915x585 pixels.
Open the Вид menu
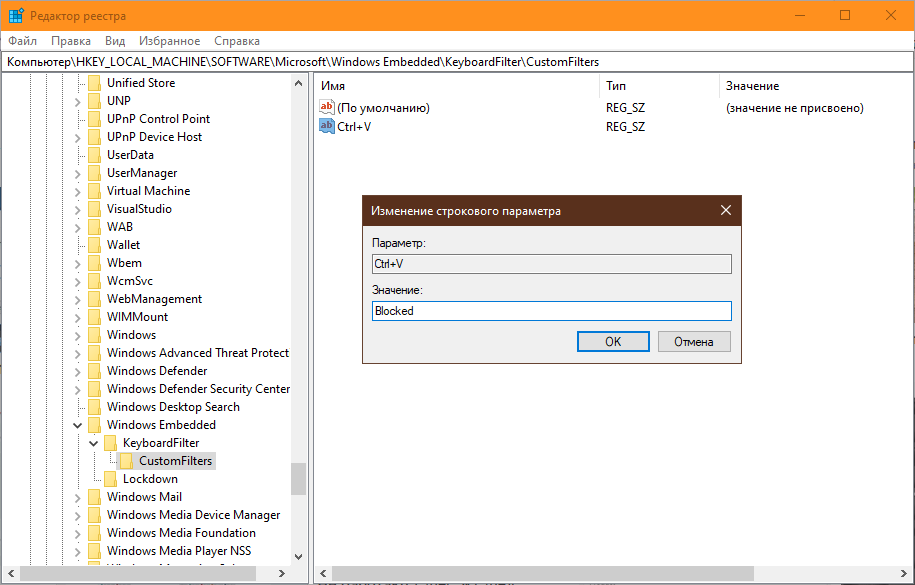click(x=115, y=41)
